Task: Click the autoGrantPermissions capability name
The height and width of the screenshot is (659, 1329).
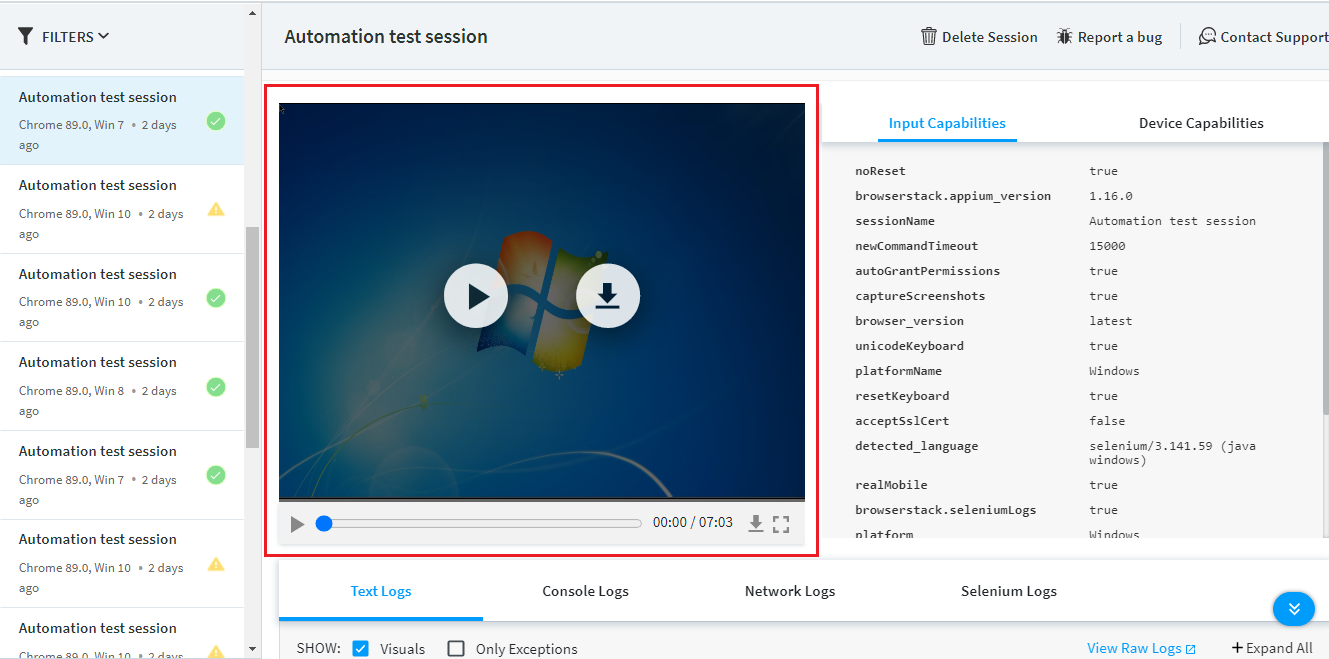Action: 928,271
